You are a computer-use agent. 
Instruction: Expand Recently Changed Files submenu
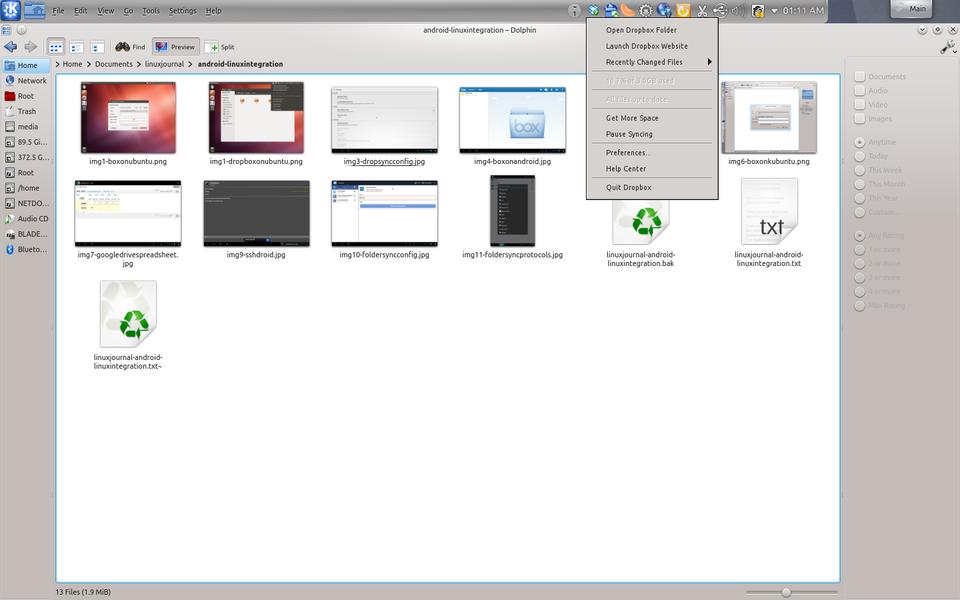(x=651, y=62)
